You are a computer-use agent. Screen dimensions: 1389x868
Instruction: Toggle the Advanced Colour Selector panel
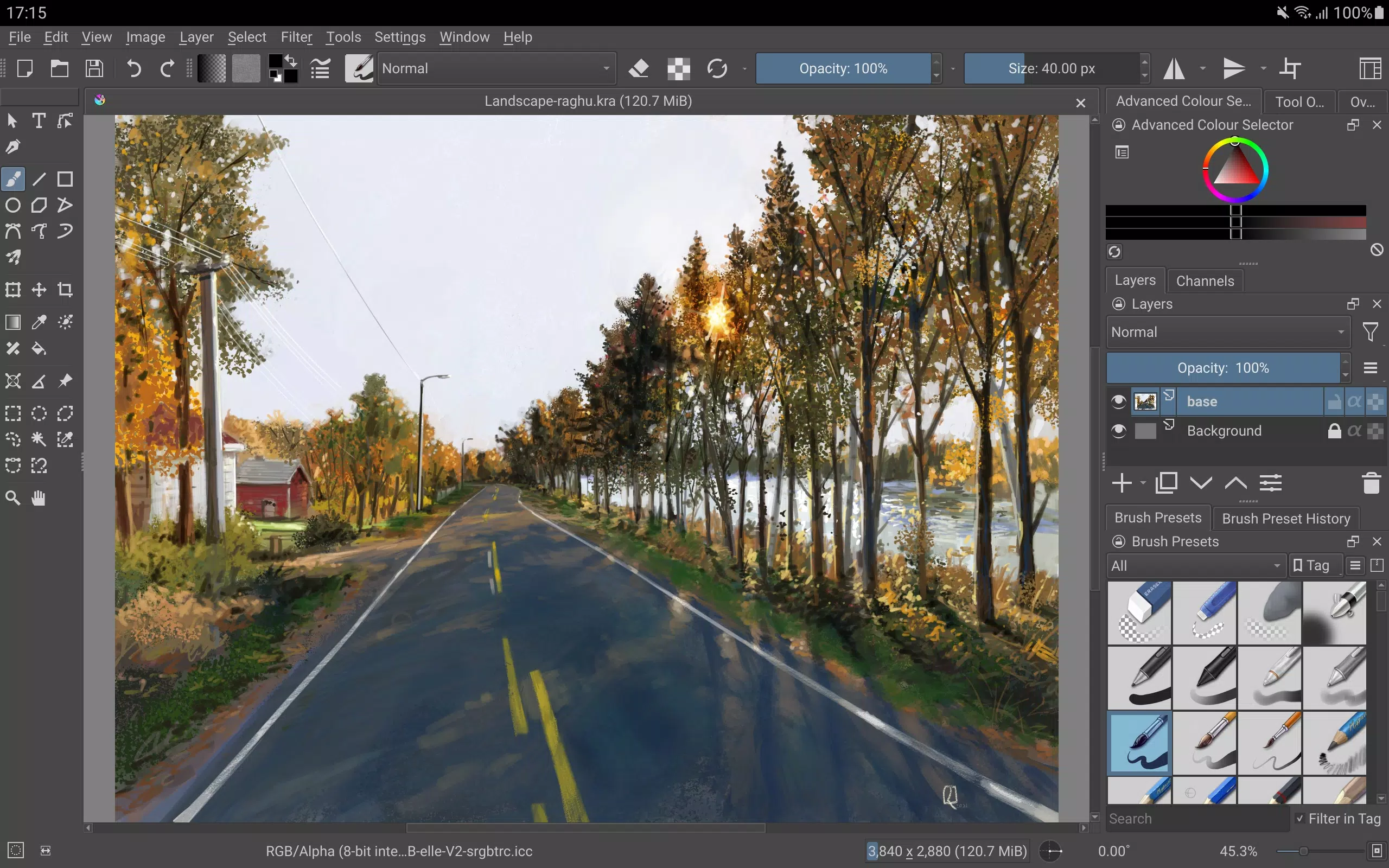(x=1184, y=101)
